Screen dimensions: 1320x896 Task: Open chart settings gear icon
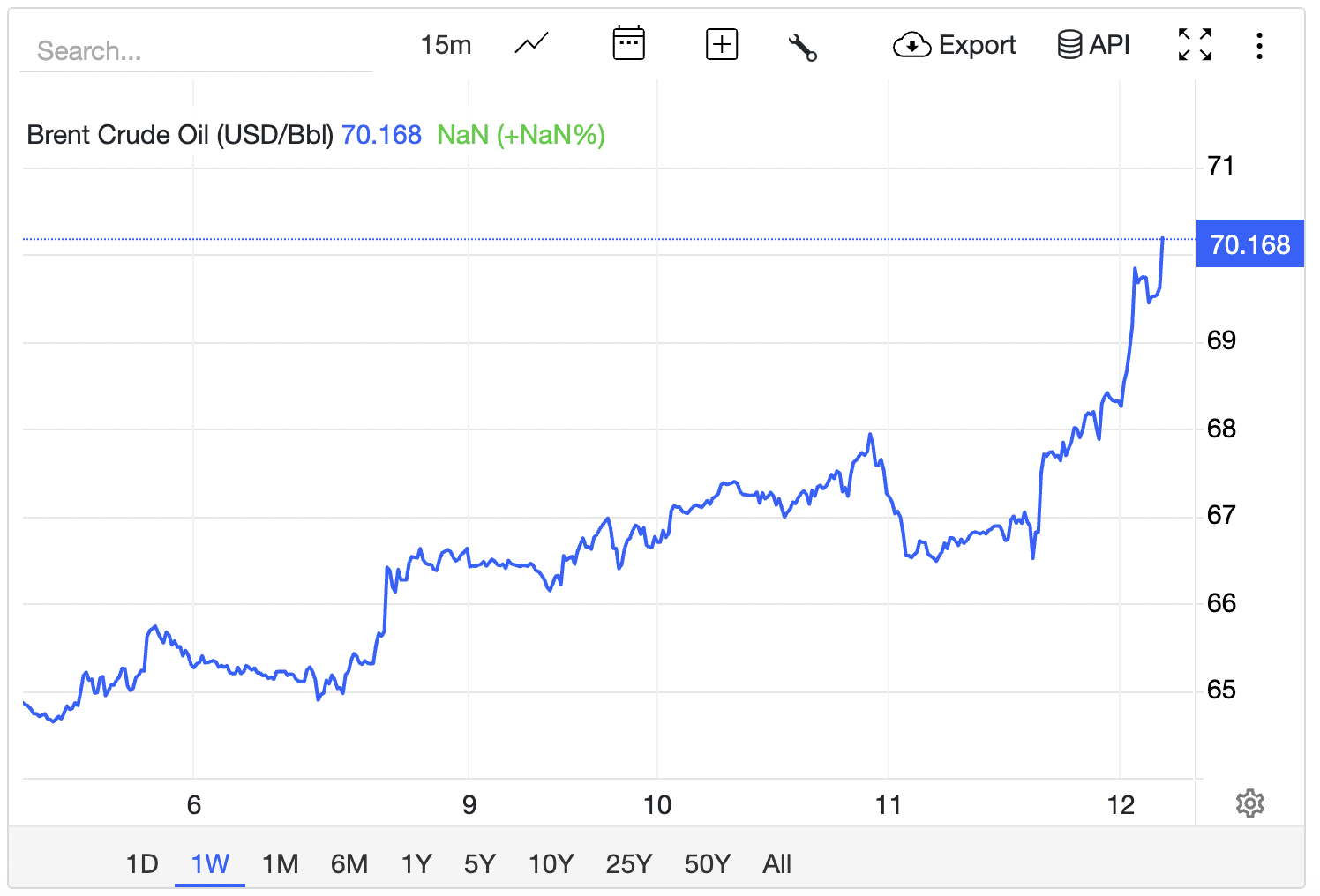[1249, 803]
